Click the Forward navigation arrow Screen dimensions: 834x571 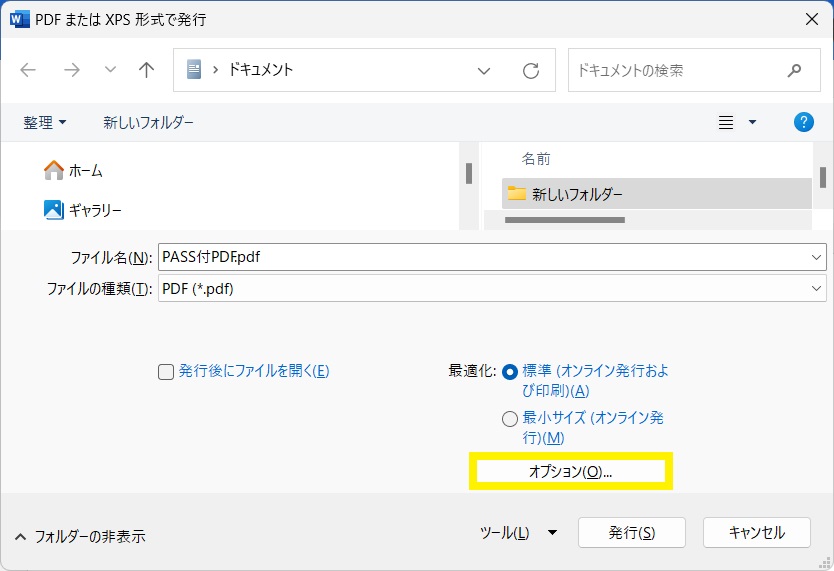click(x=72, y=70)
